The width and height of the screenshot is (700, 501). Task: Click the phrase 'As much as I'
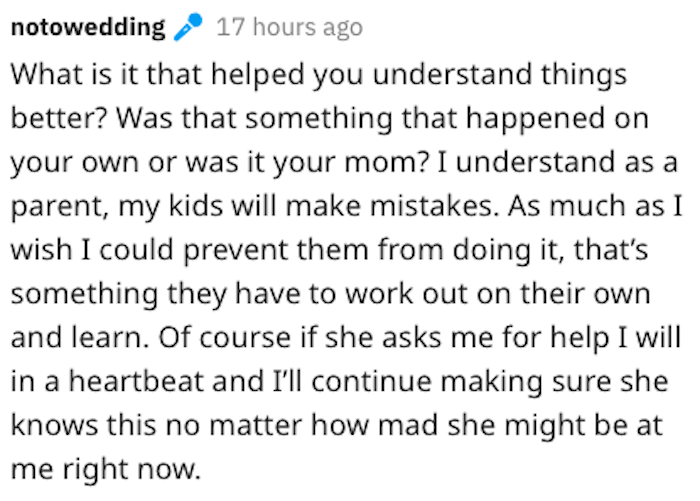point(595,206)
